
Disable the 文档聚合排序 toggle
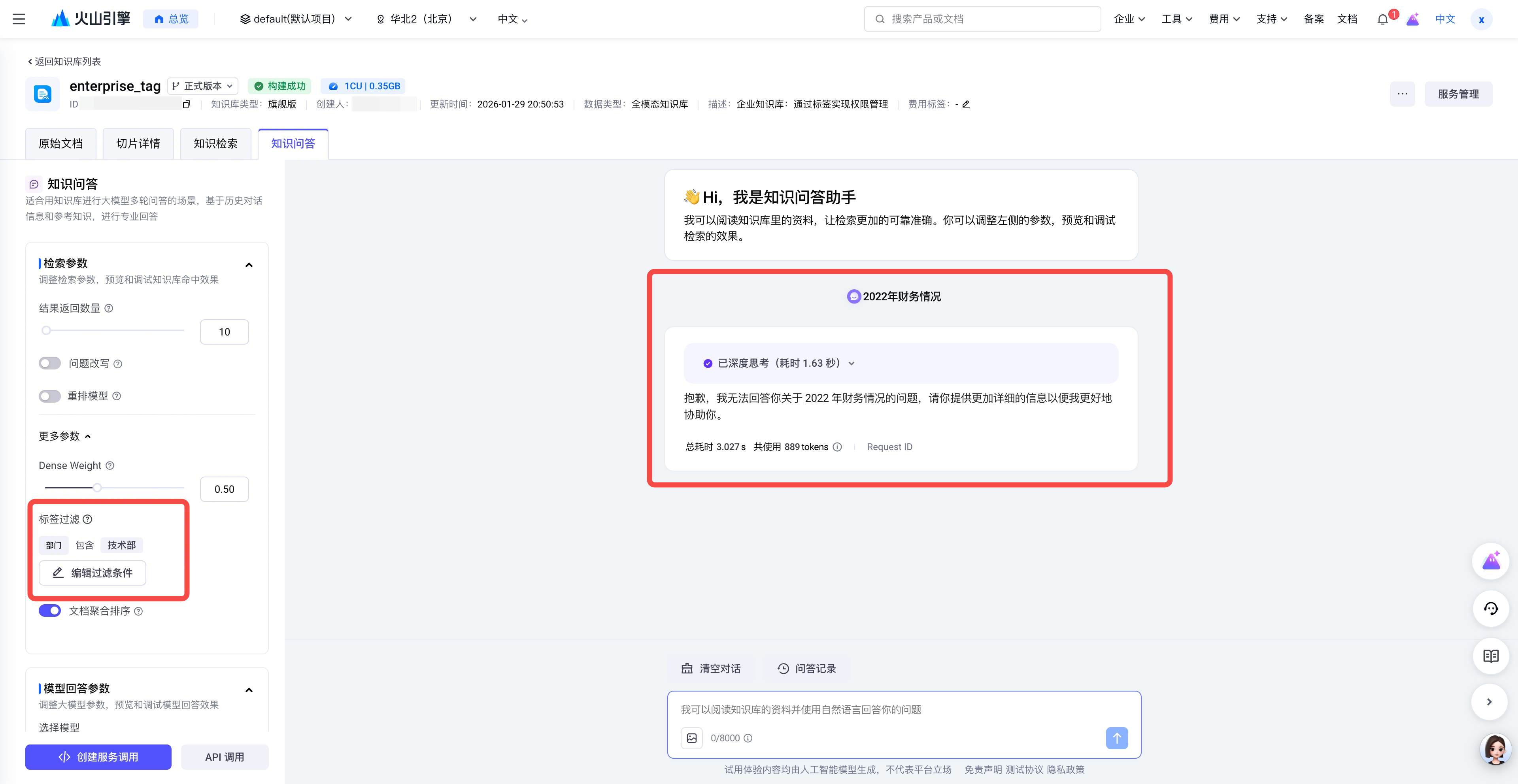[50, 611]
